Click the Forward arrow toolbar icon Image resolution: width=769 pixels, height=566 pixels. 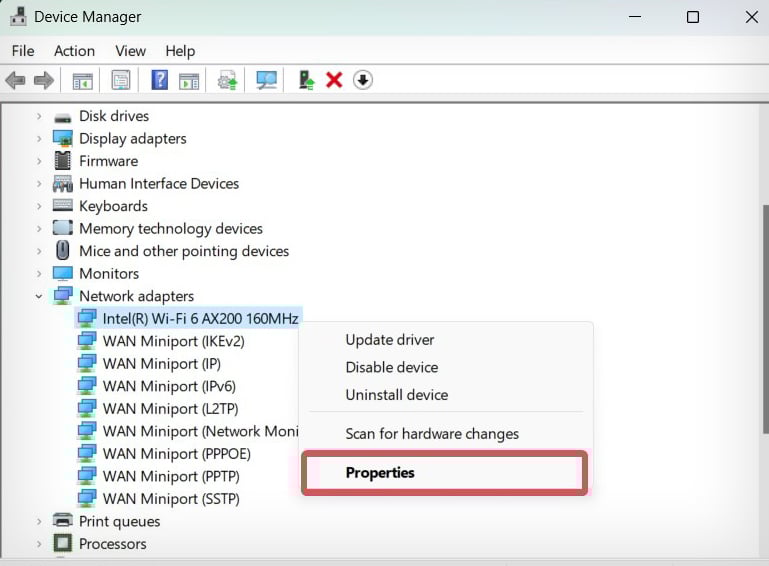point(44,80)
